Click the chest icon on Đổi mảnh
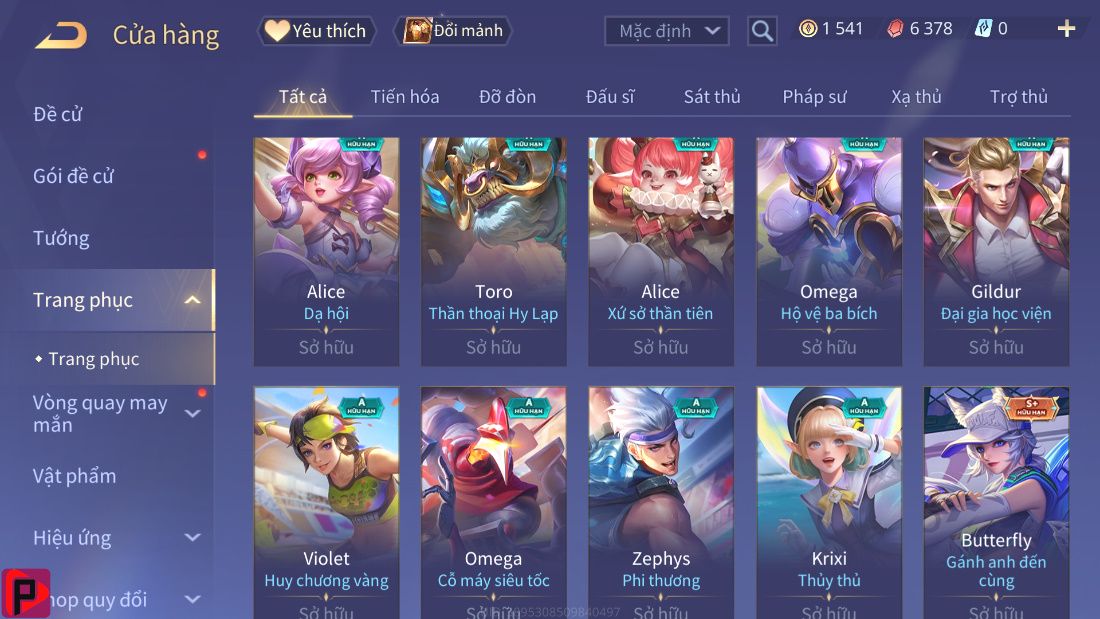 point(417,30)
